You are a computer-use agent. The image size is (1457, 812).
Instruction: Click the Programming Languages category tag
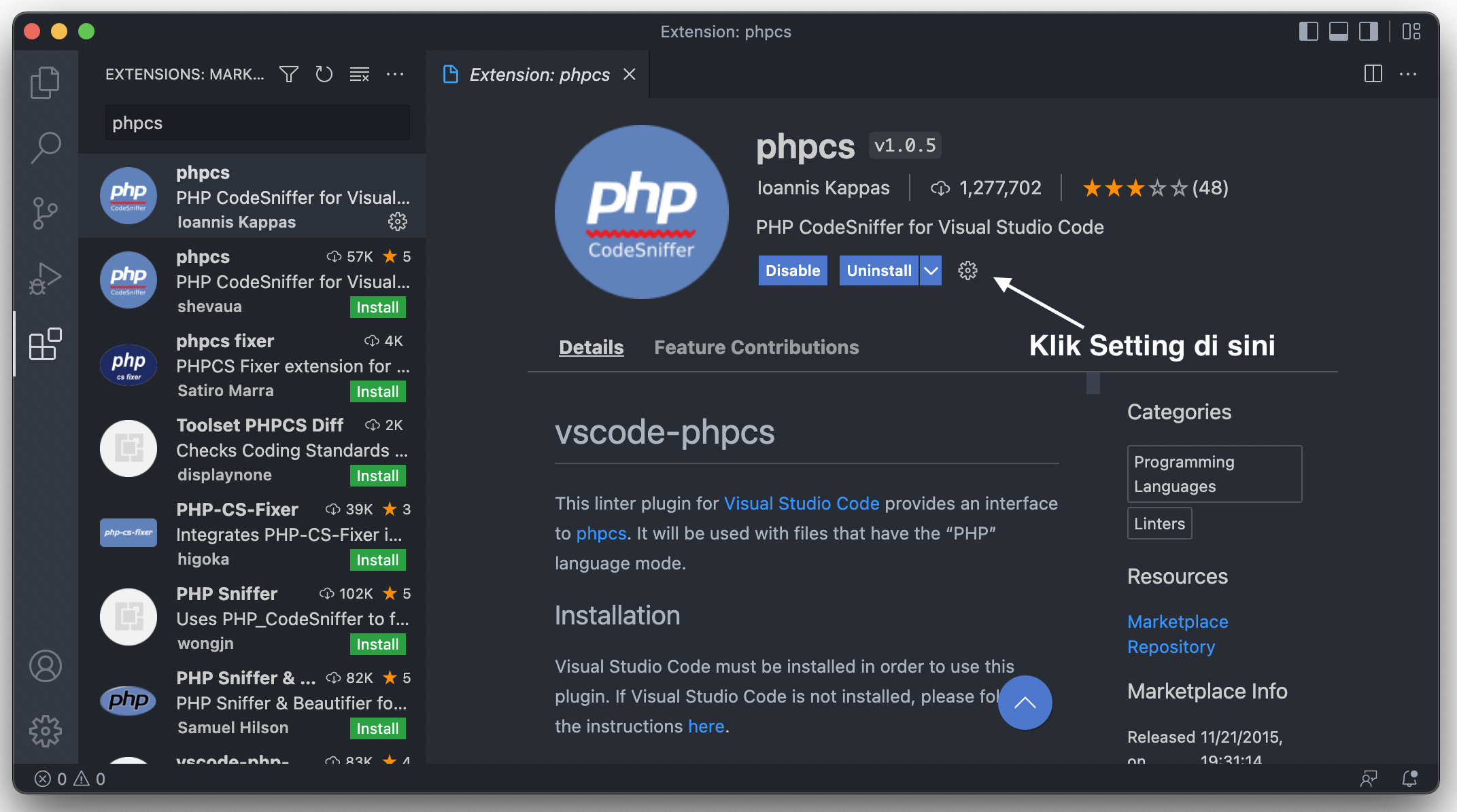click(x=1214, y=474)
